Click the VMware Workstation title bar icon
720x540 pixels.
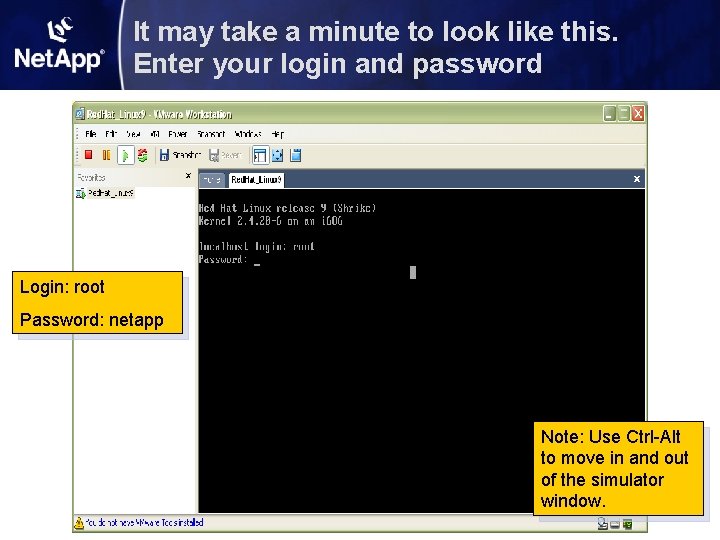tap(80, 113)
